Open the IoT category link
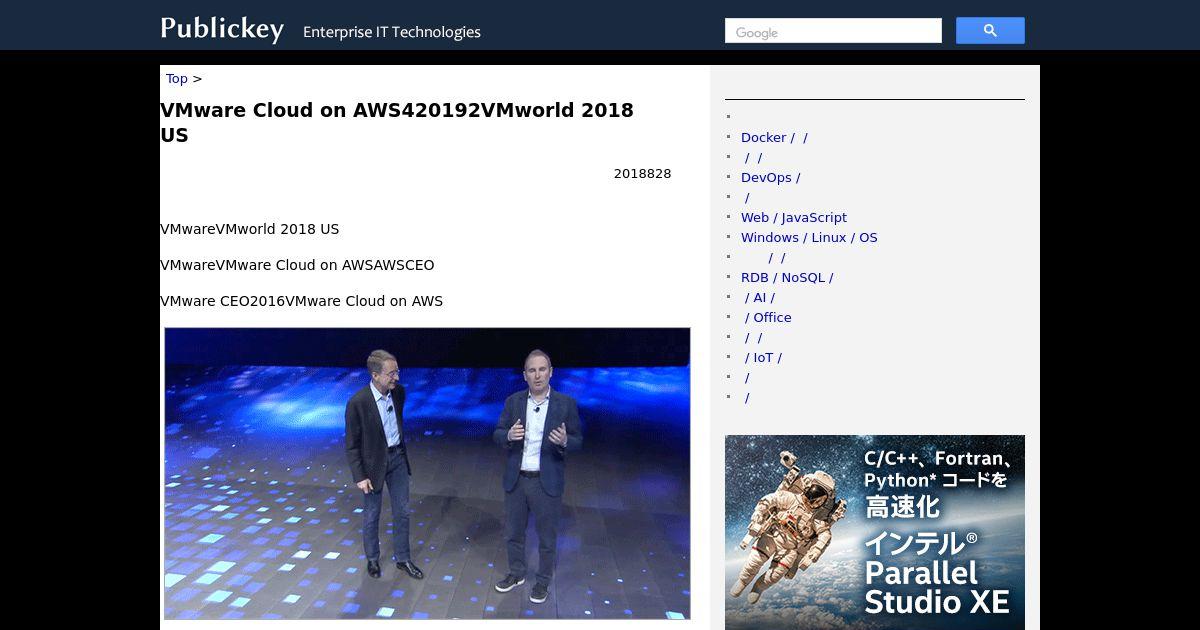This screenshot has height=630, width=1200. [763, 358]
